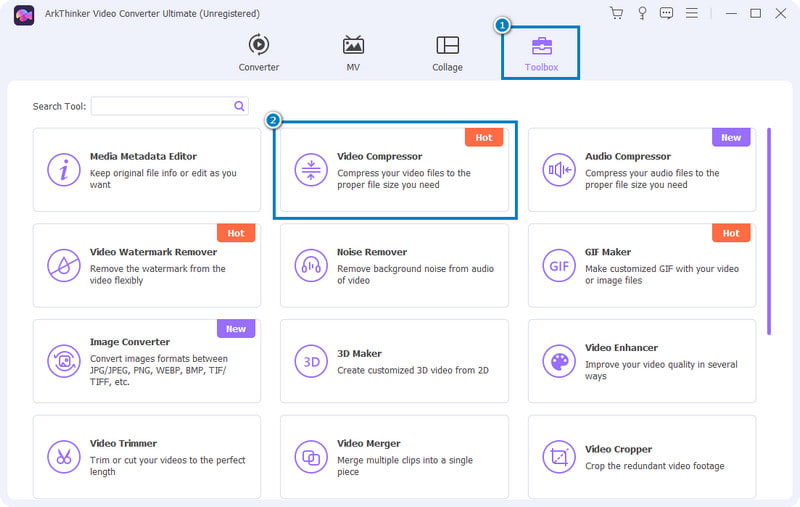Click the Video Cropper icon
Screen dimensions: 800x507
coord(559,457)
